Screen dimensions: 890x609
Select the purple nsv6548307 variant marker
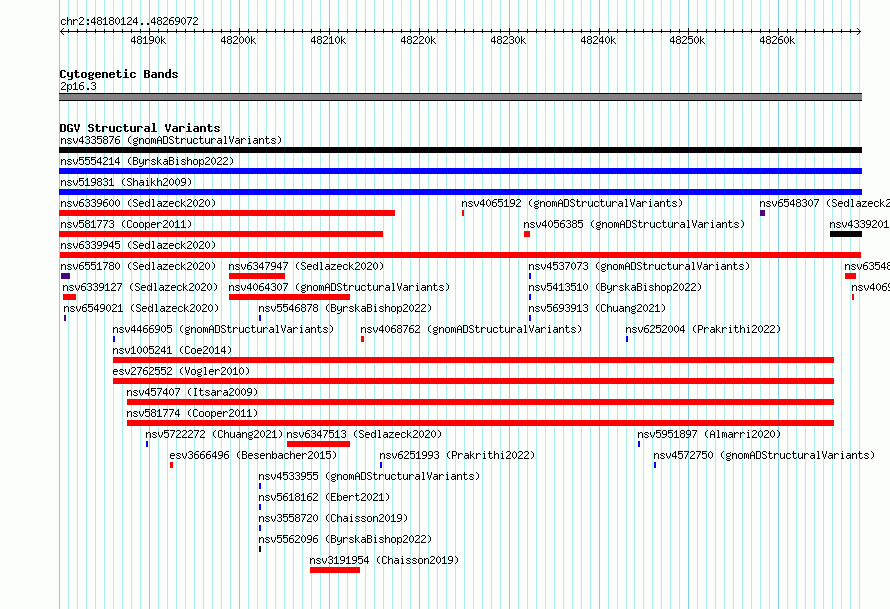762,213
